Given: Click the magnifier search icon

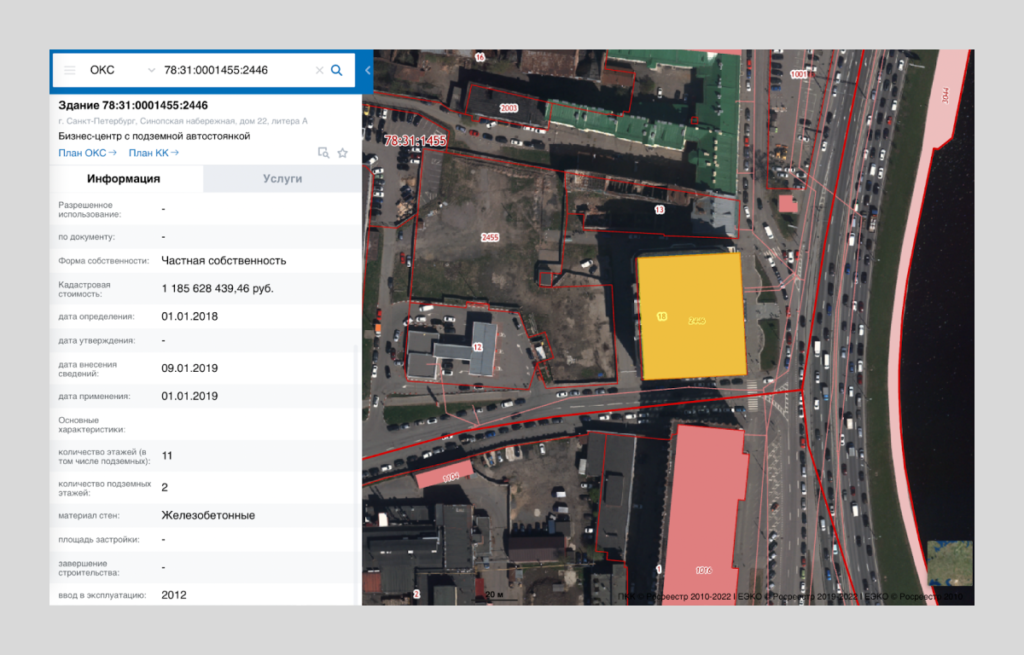Looking at the screenshot, I should pyautogui.click(x=337, y=70).
